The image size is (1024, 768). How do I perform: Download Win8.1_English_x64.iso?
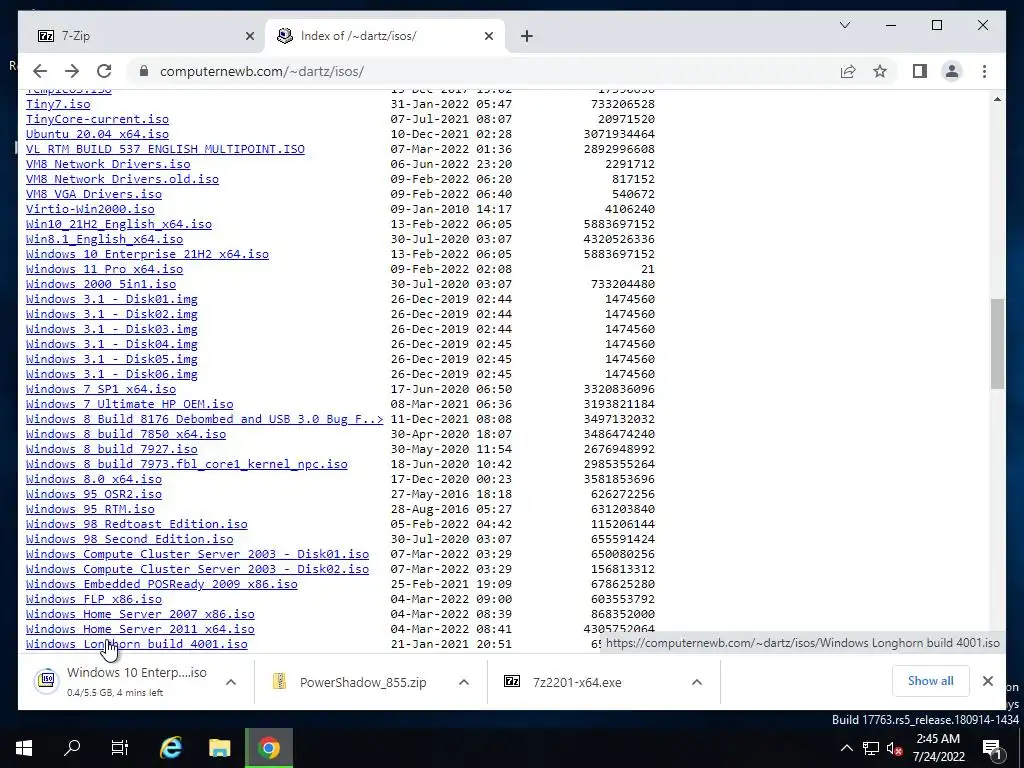tap(104, 239)
